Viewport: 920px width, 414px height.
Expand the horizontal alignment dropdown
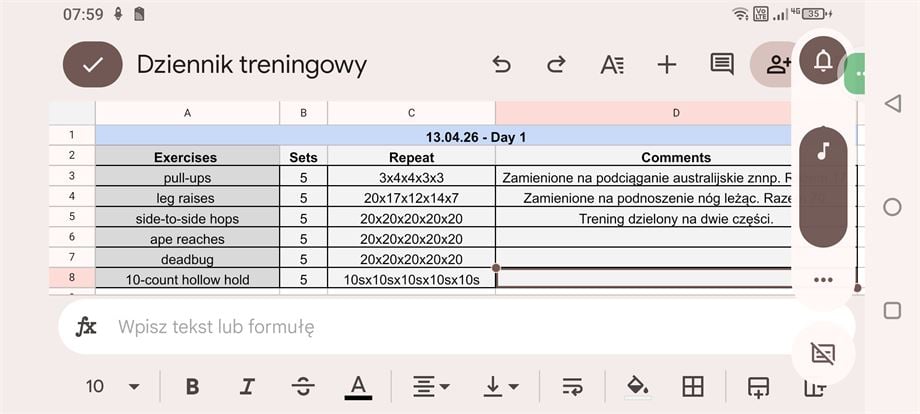(x=432, y=387)
